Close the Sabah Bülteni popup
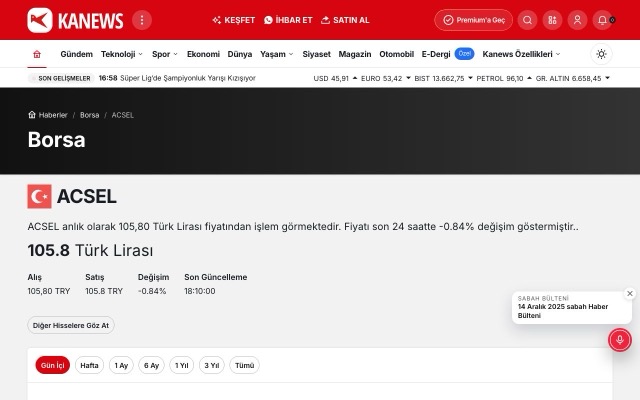Viewport: 640px width, 400px height. [630, 293]
